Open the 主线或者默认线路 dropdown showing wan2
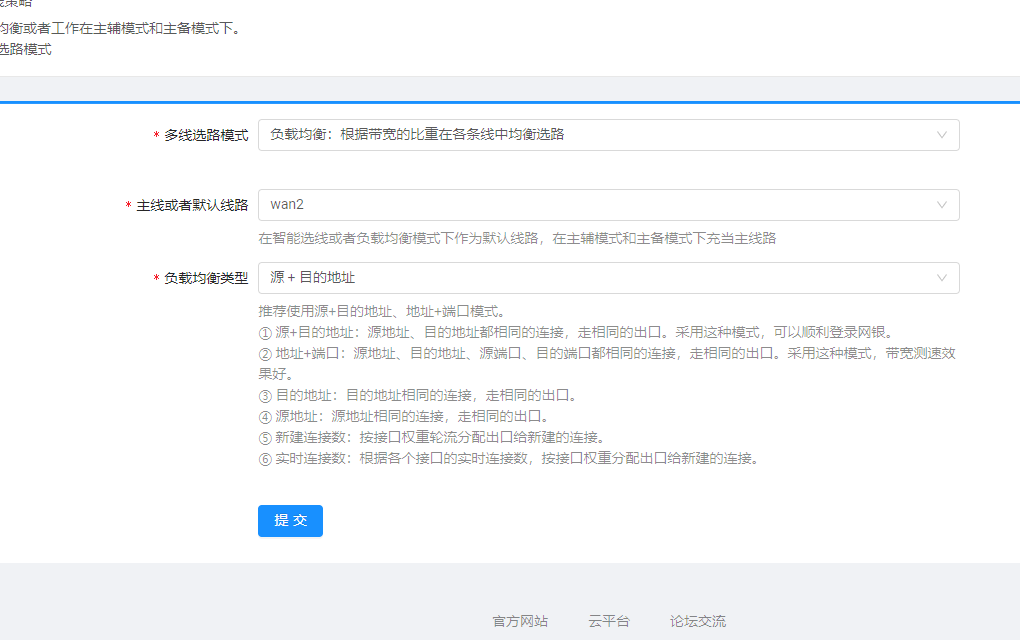 (600, 205)
